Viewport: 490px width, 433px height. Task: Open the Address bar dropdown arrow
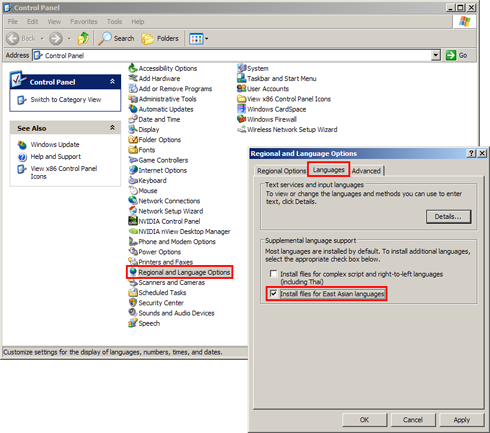click(435, 55)
